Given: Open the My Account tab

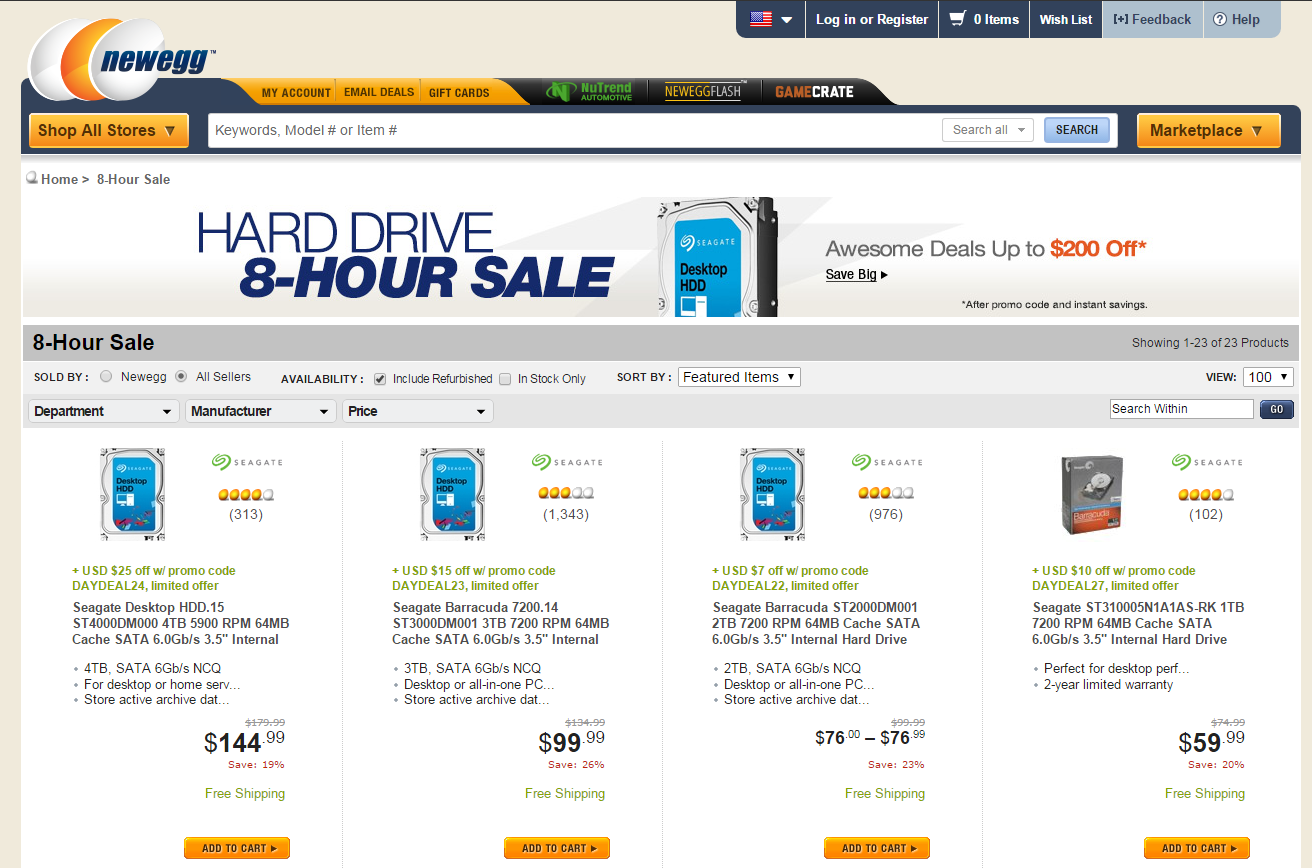Looking at the screenshot, I should [296, 92].
